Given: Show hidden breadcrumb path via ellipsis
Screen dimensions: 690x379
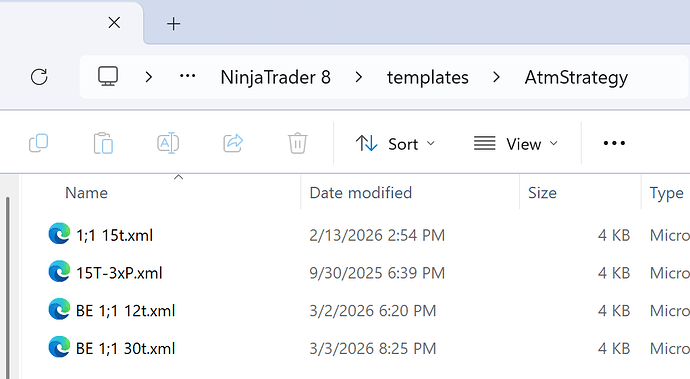Looking at the screenshot, I should click(187, 77).
